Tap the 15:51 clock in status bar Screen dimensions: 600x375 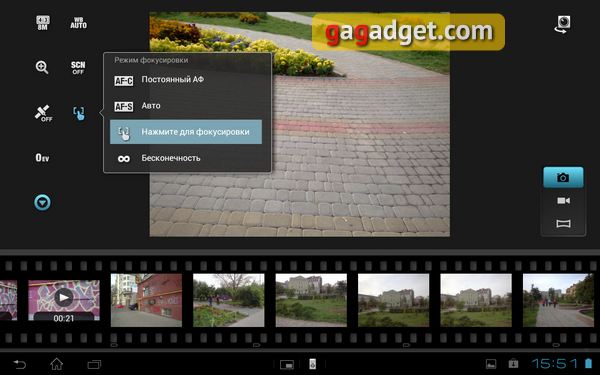tap(554, 364)
